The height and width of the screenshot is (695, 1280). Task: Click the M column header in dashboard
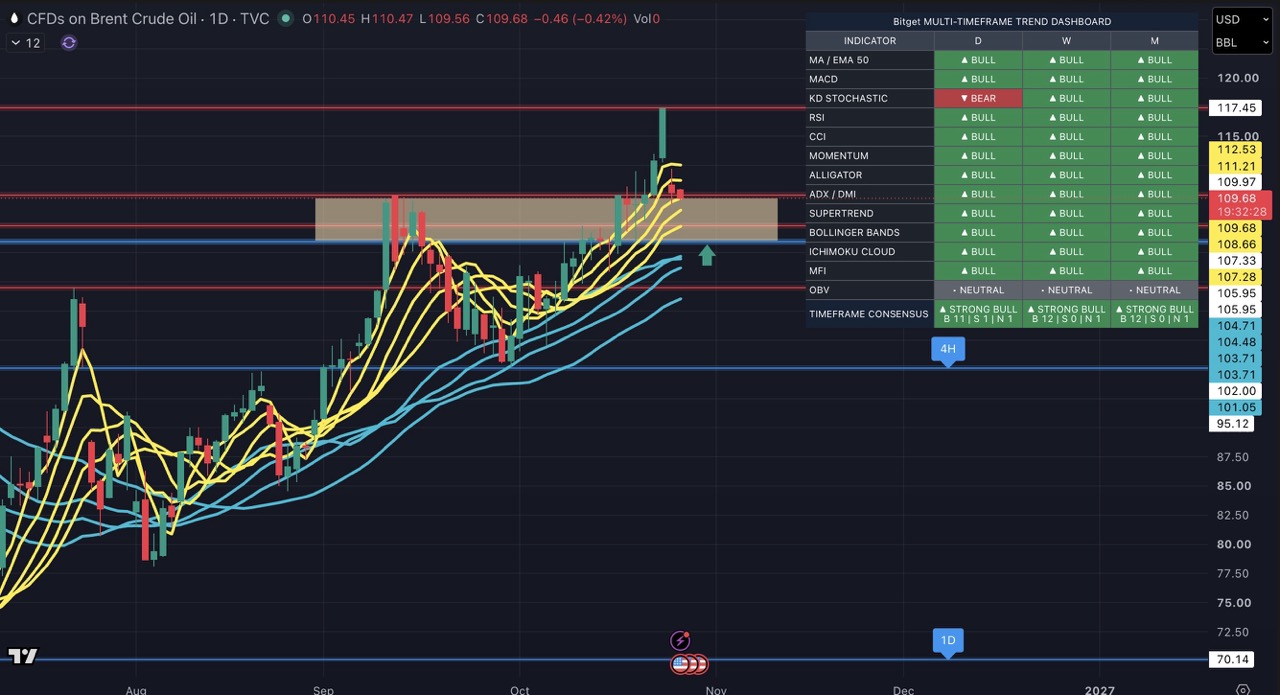coord(1154,41)
